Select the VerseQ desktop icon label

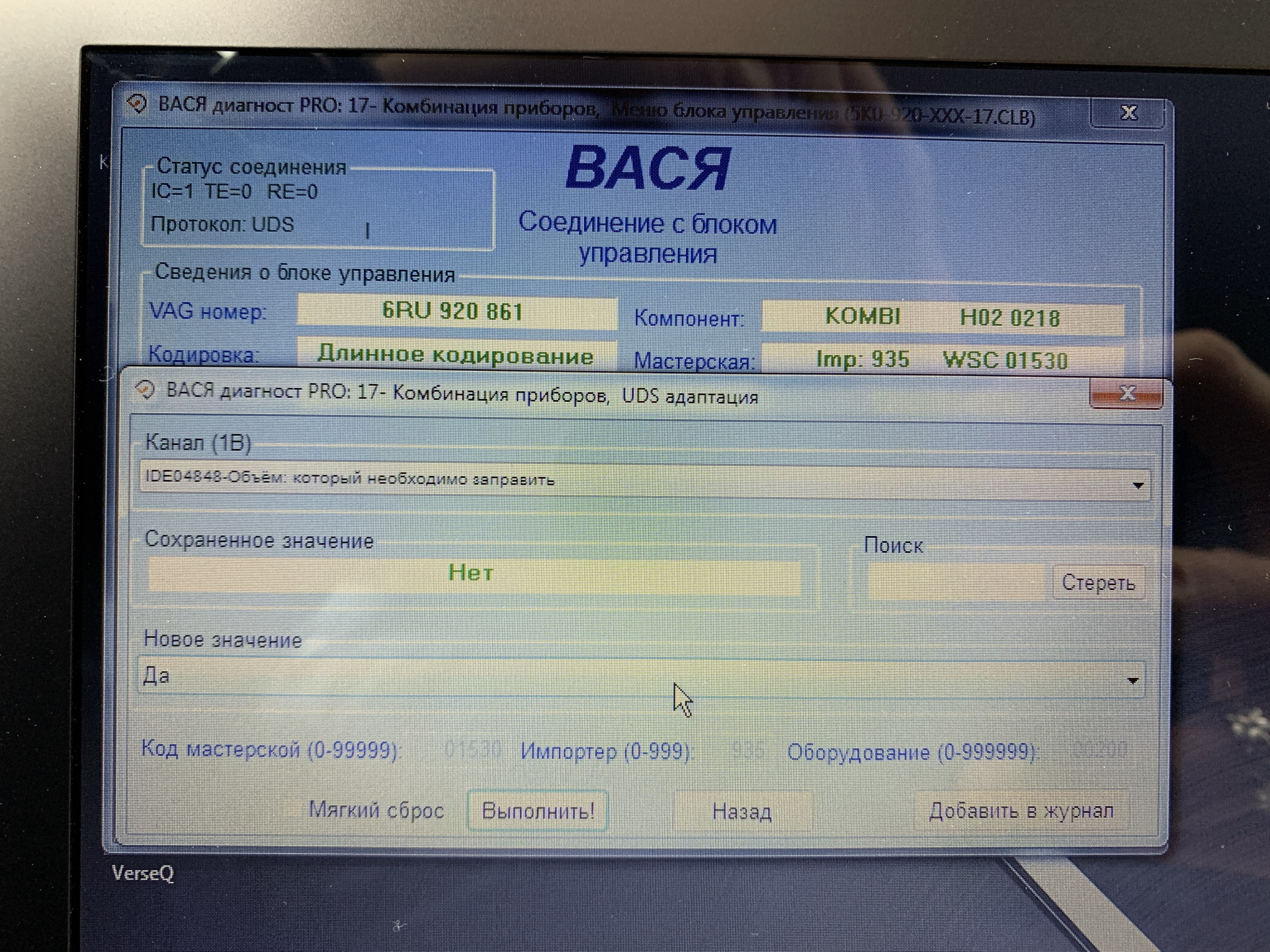(x=143, y=874)
